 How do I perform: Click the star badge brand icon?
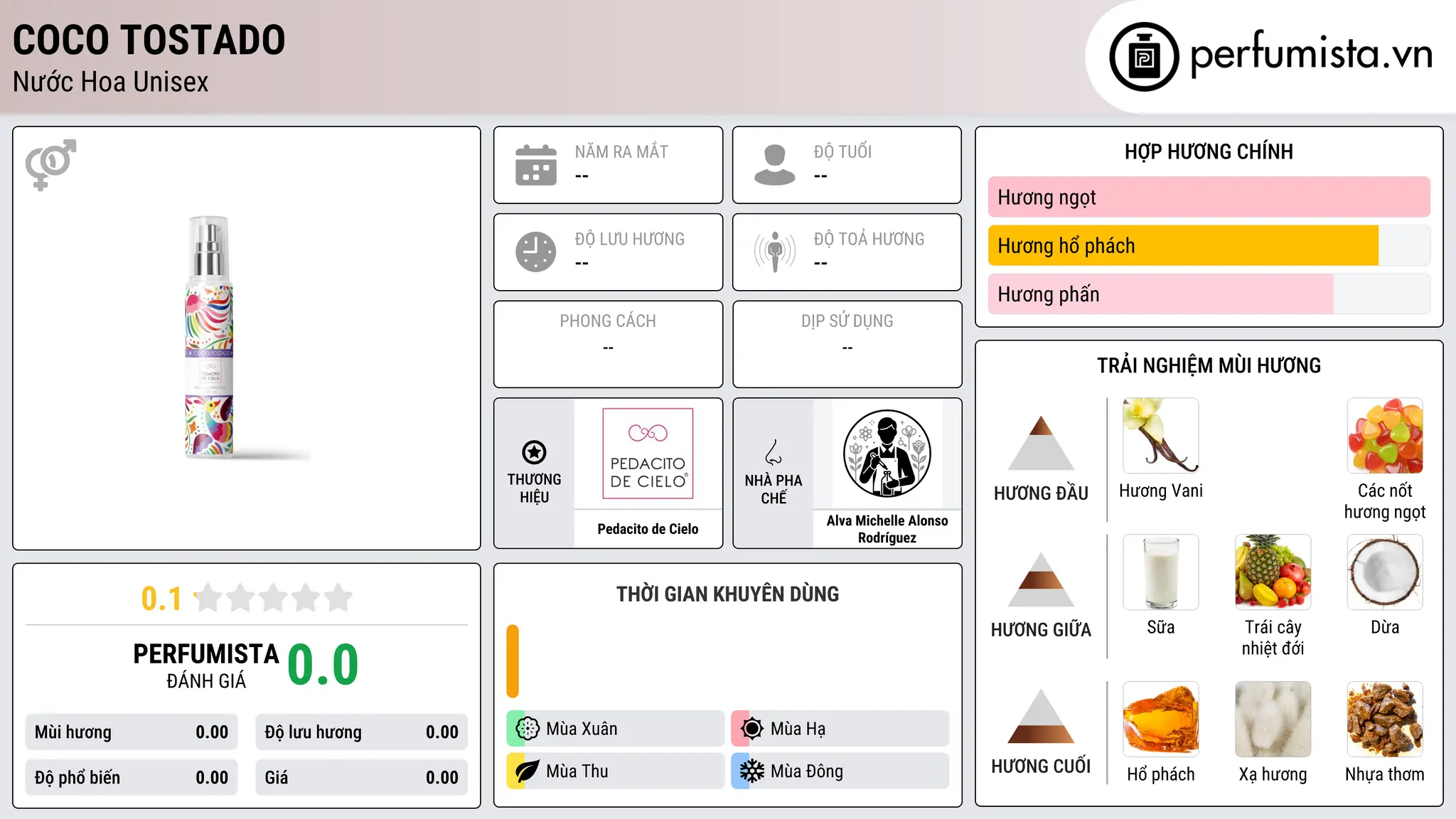pyautogui.click(x=534, y=452)
